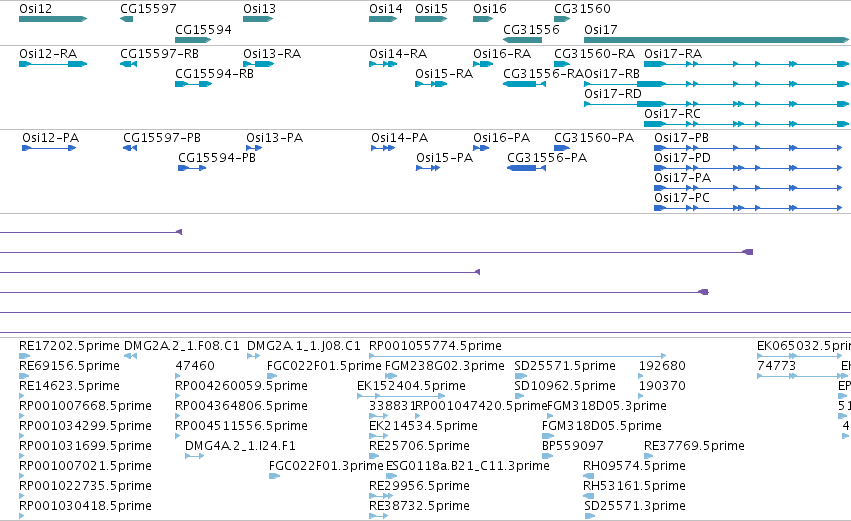
Task: Select the Osi14-RA transcript
Action: pyautogui.click(x=383, y=64)
